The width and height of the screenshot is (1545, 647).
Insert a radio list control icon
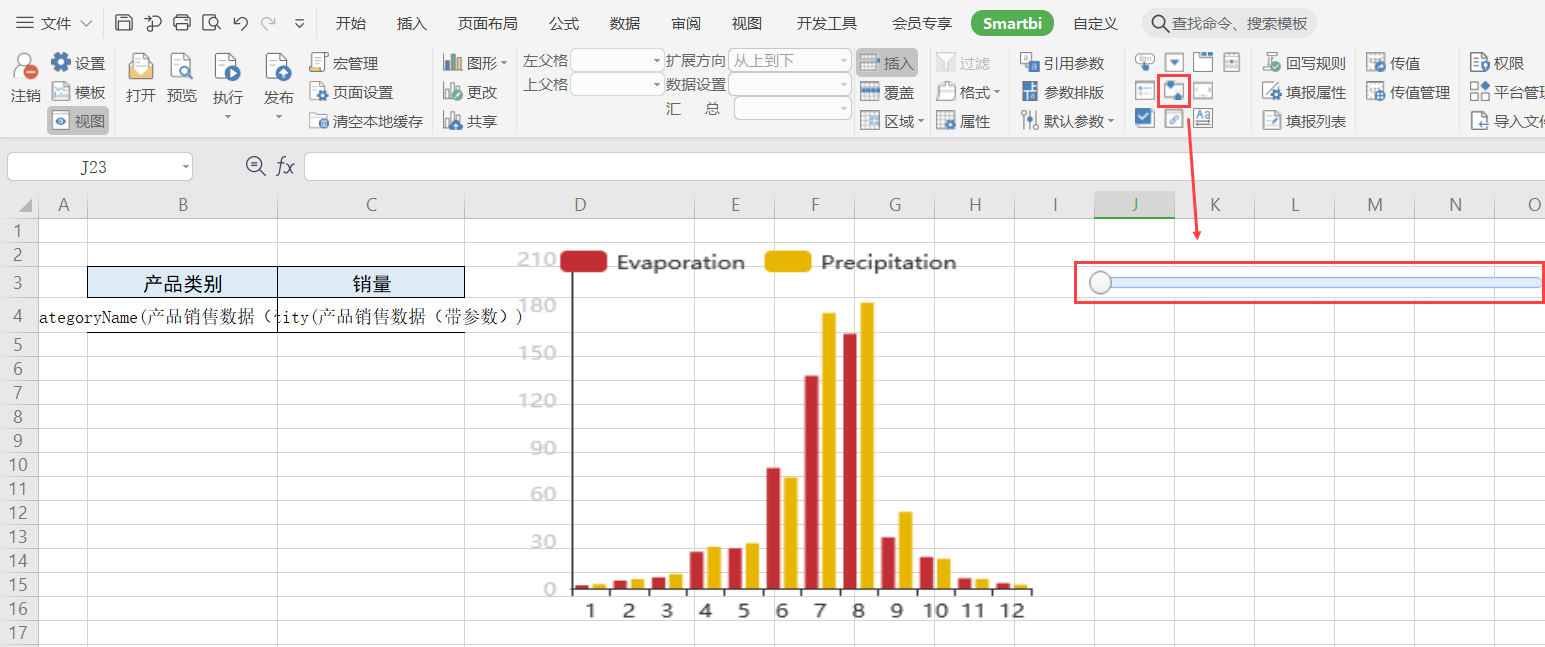pos(1145,91)
